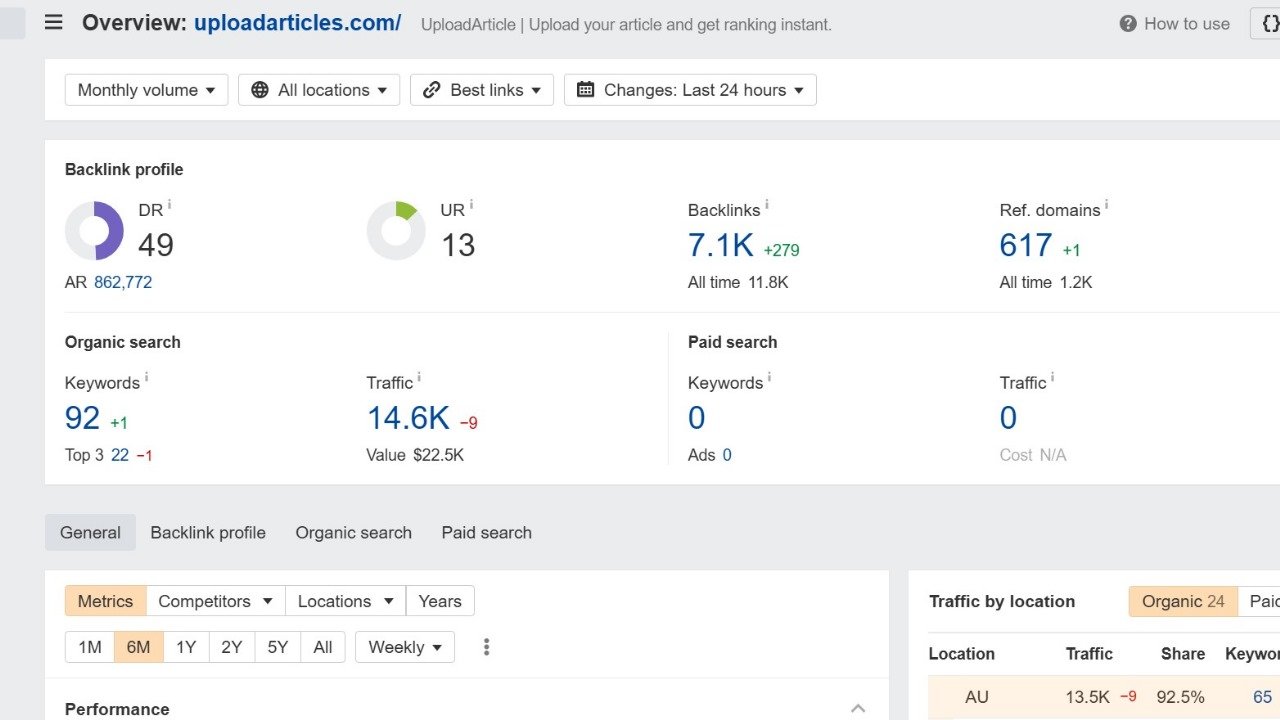The image size is (1280, 720).
Task: Open the Weekly interval dropdown
Action: (x=405, y=647)
